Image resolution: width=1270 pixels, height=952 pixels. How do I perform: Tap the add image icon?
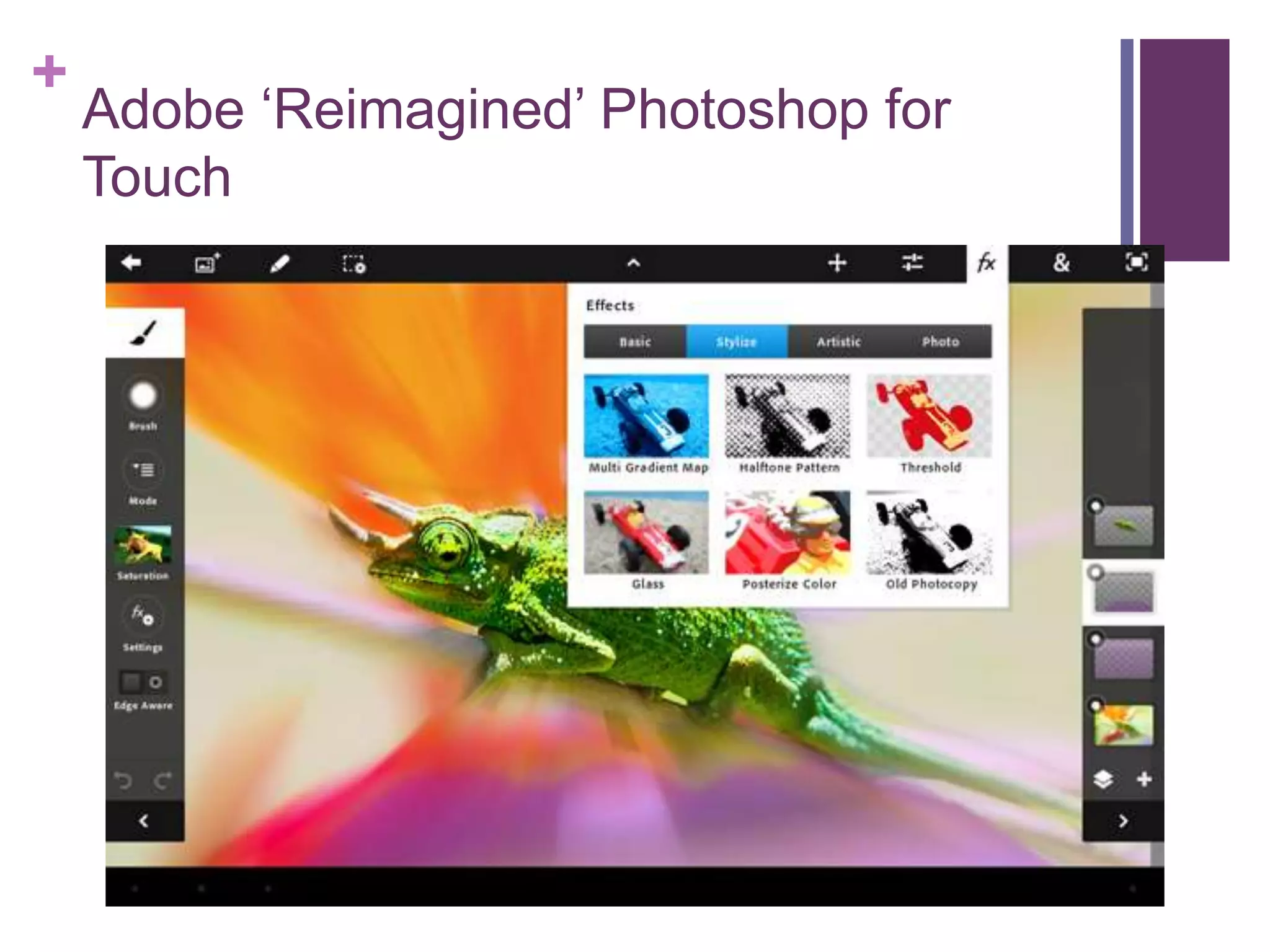click(207, 263)
